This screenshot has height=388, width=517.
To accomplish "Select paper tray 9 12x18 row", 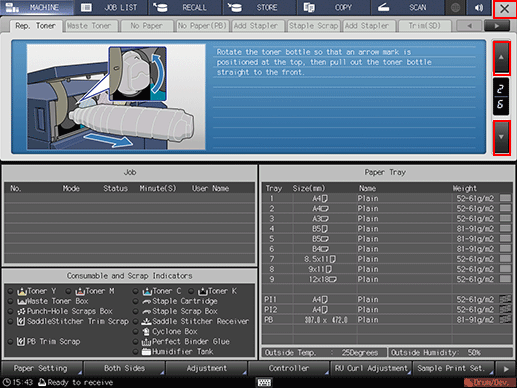I will (x=387, y=279).
